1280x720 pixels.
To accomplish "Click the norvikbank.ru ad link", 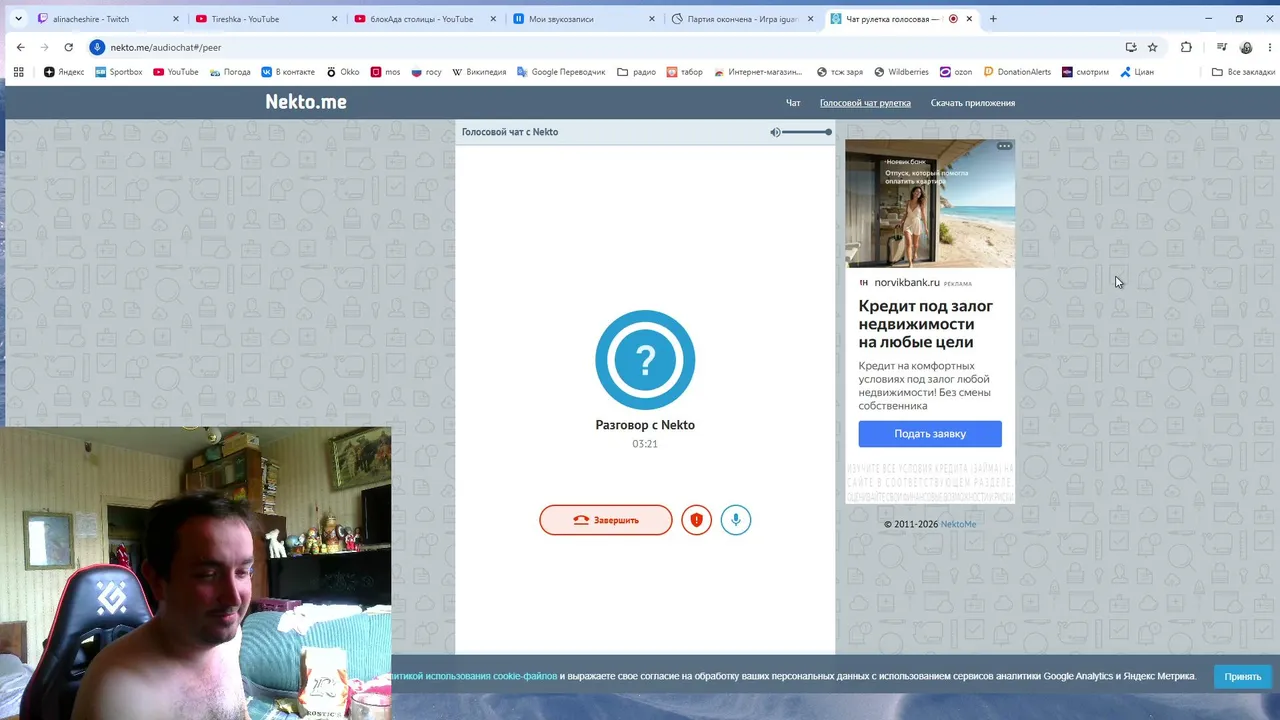I will click(x=906, y=283).
